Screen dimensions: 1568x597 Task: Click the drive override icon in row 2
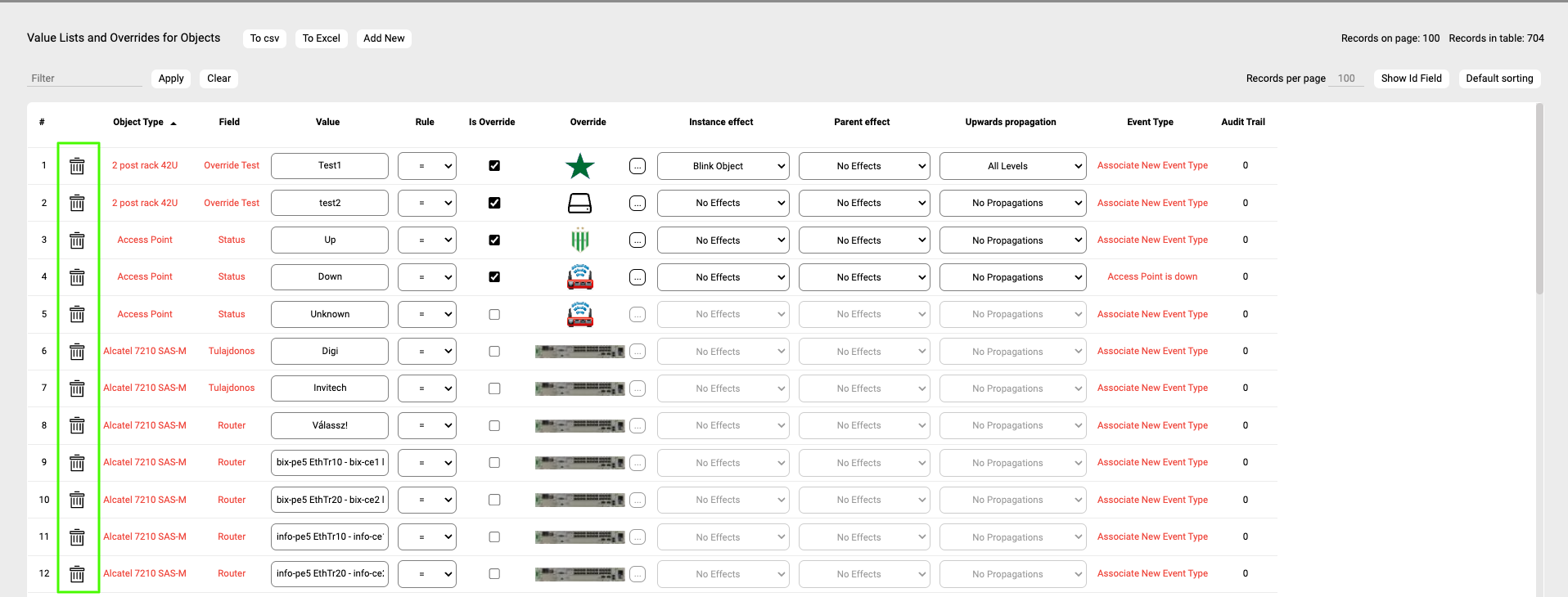(x=579, y=203)
